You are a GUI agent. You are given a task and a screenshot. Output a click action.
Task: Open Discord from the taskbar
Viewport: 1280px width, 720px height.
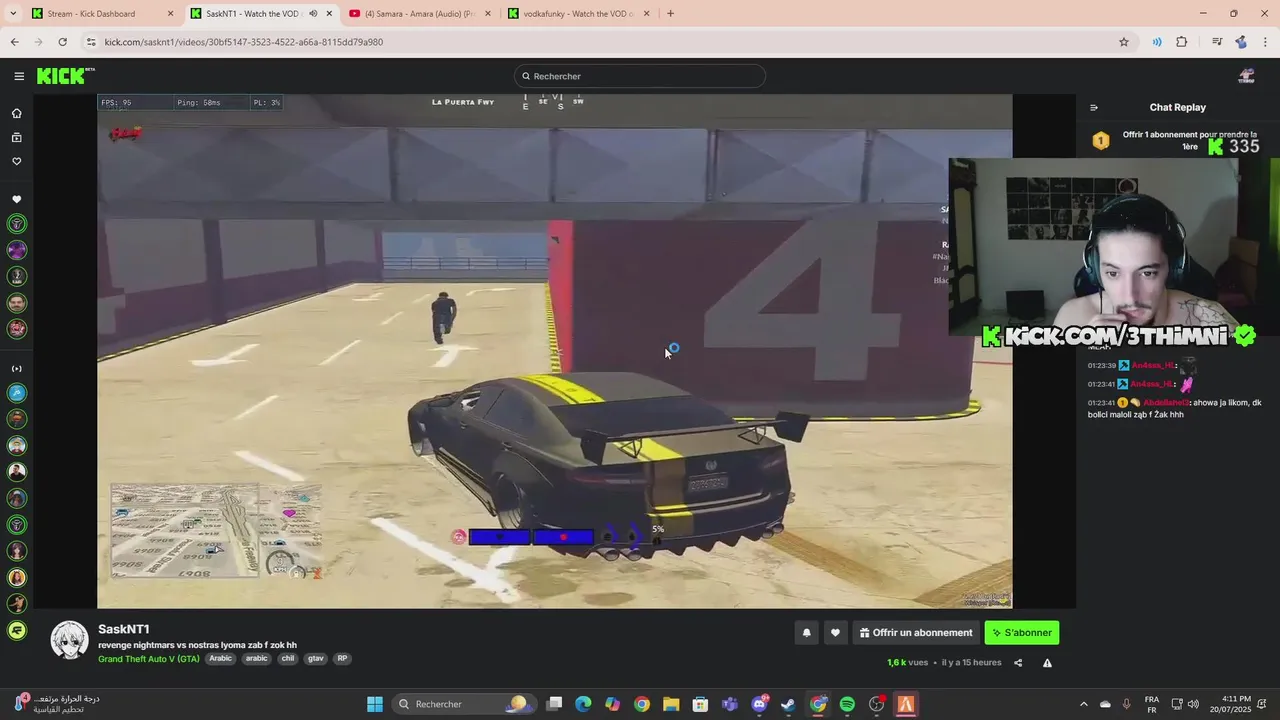(760, 704)
